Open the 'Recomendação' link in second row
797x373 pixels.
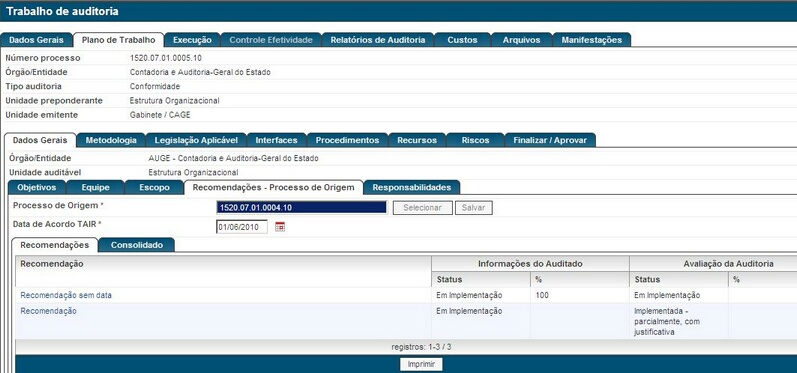48,311
